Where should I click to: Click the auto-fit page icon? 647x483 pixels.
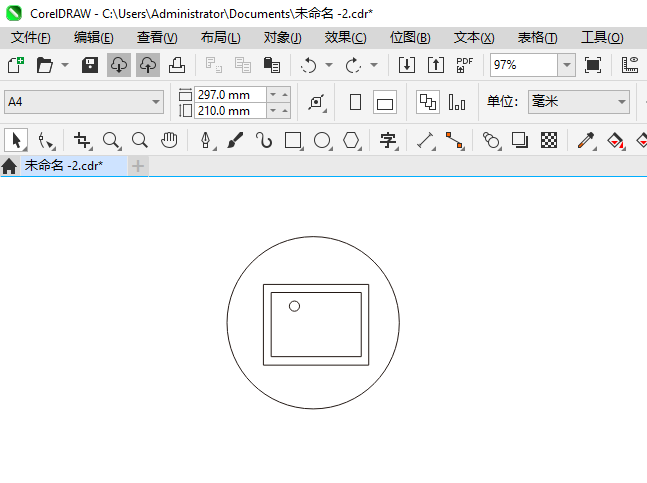(317, 102)
